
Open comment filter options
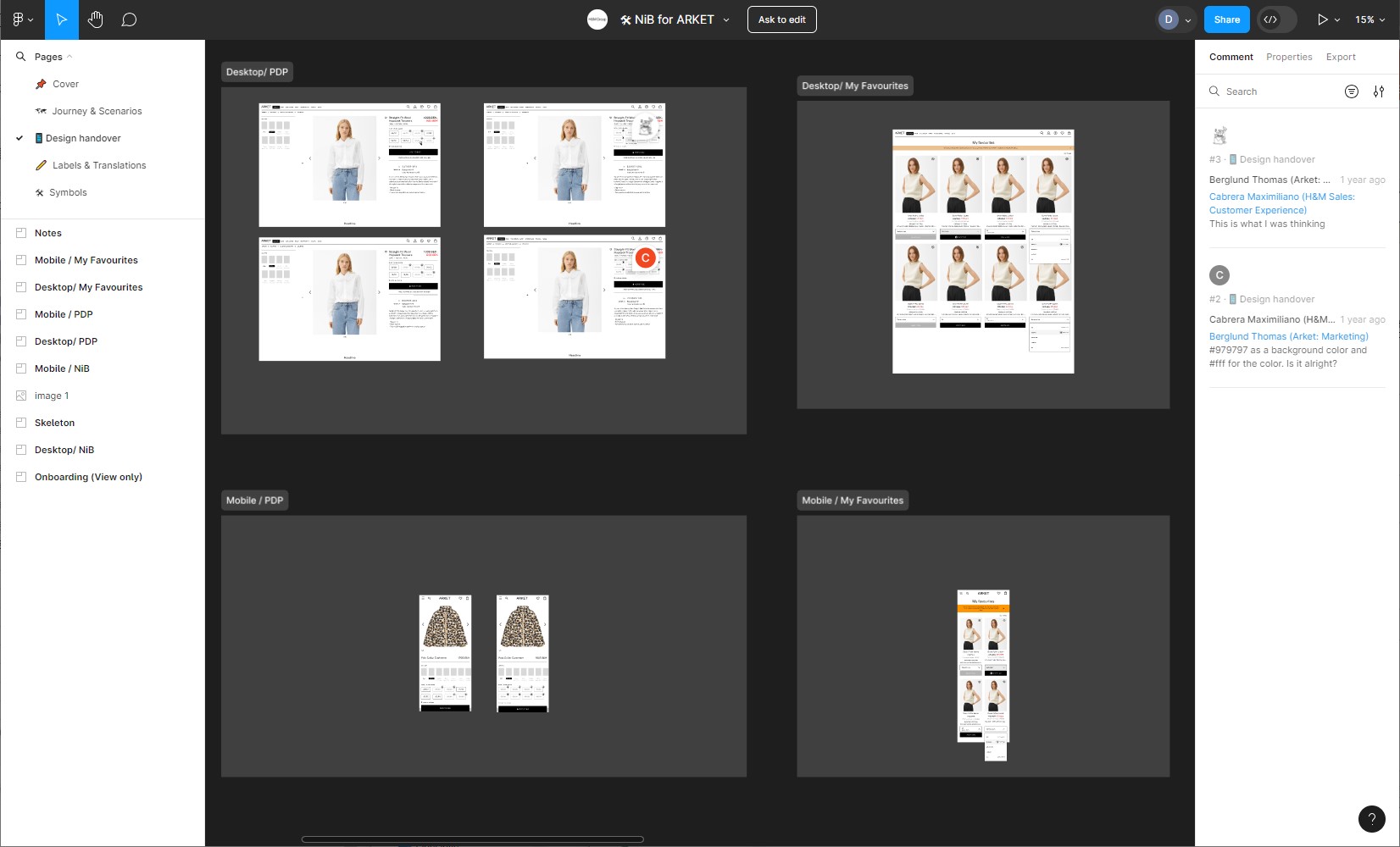(1352, 91)
